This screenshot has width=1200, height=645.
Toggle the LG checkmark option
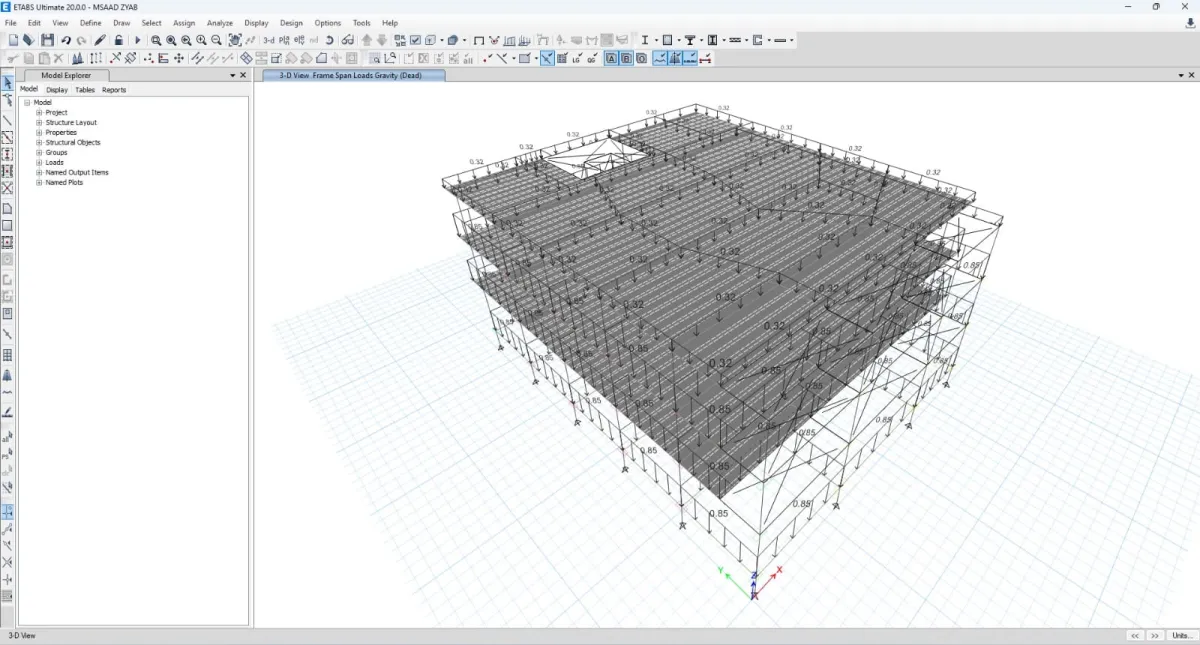pyautogui.click(x=577, y=58)
